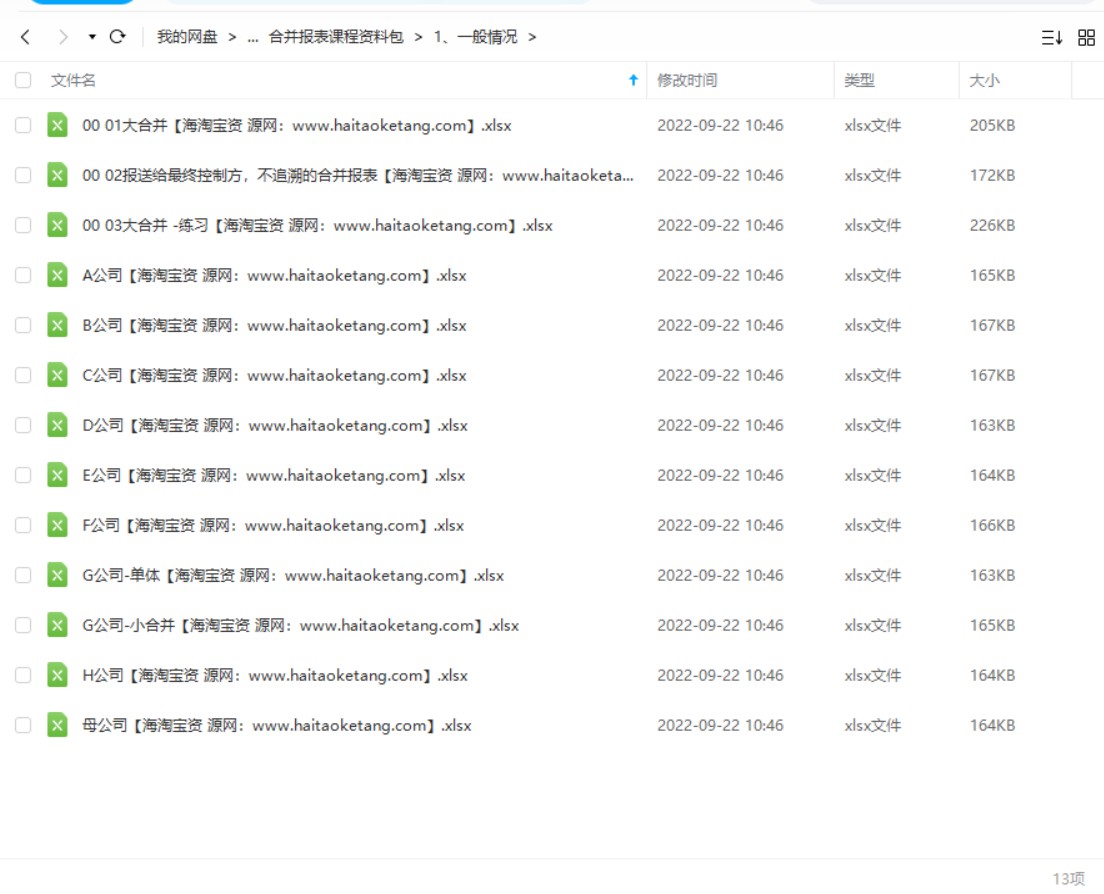Click the 172KB size value
Screen dimensions: 1104x894
click(992, 175)
